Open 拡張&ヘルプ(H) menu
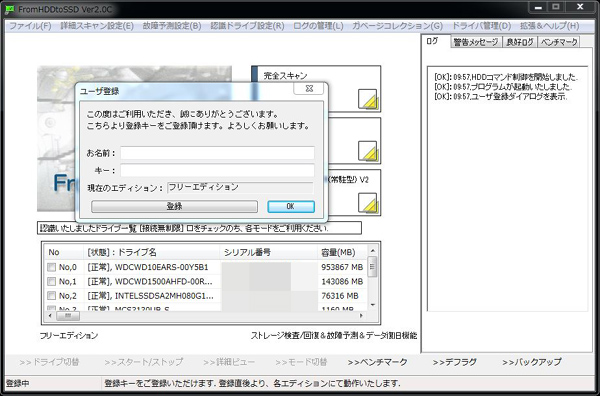Viewport: 600px width, 396px height. click(x=549, y=26)
